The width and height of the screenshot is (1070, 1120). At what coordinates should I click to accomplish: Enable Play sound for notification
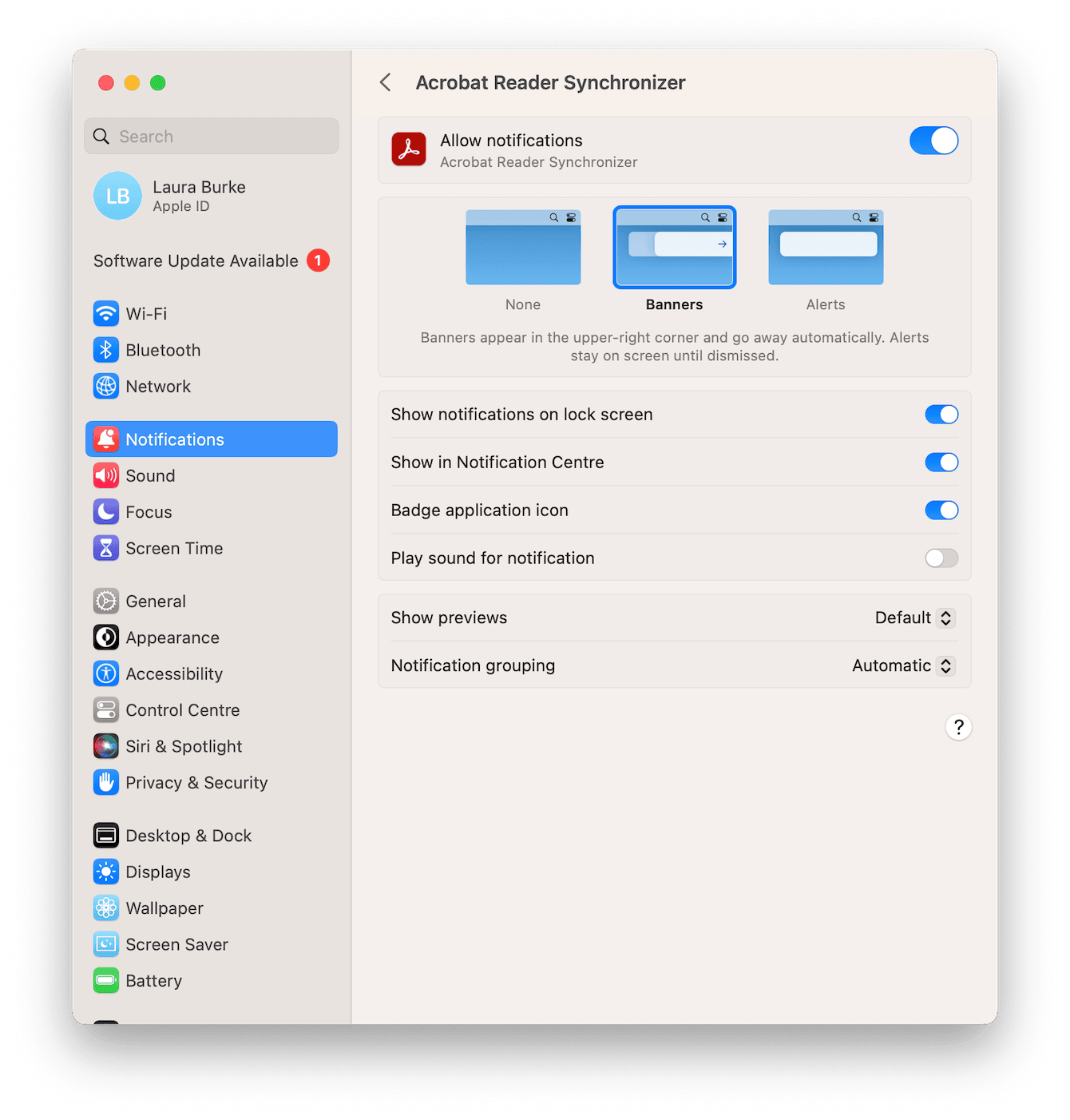point(941,558)
